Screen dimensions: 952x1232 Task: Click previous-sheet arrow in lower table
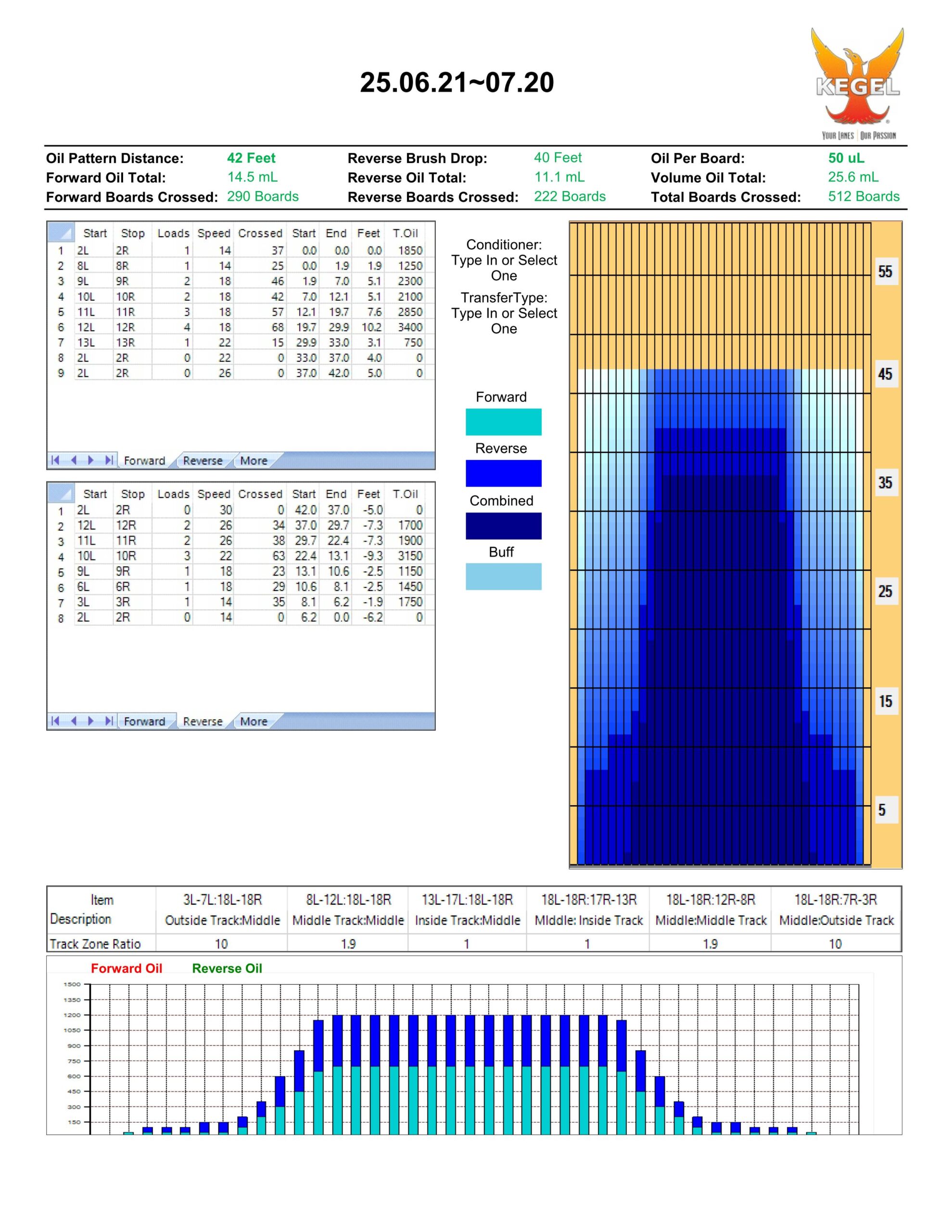73,720
